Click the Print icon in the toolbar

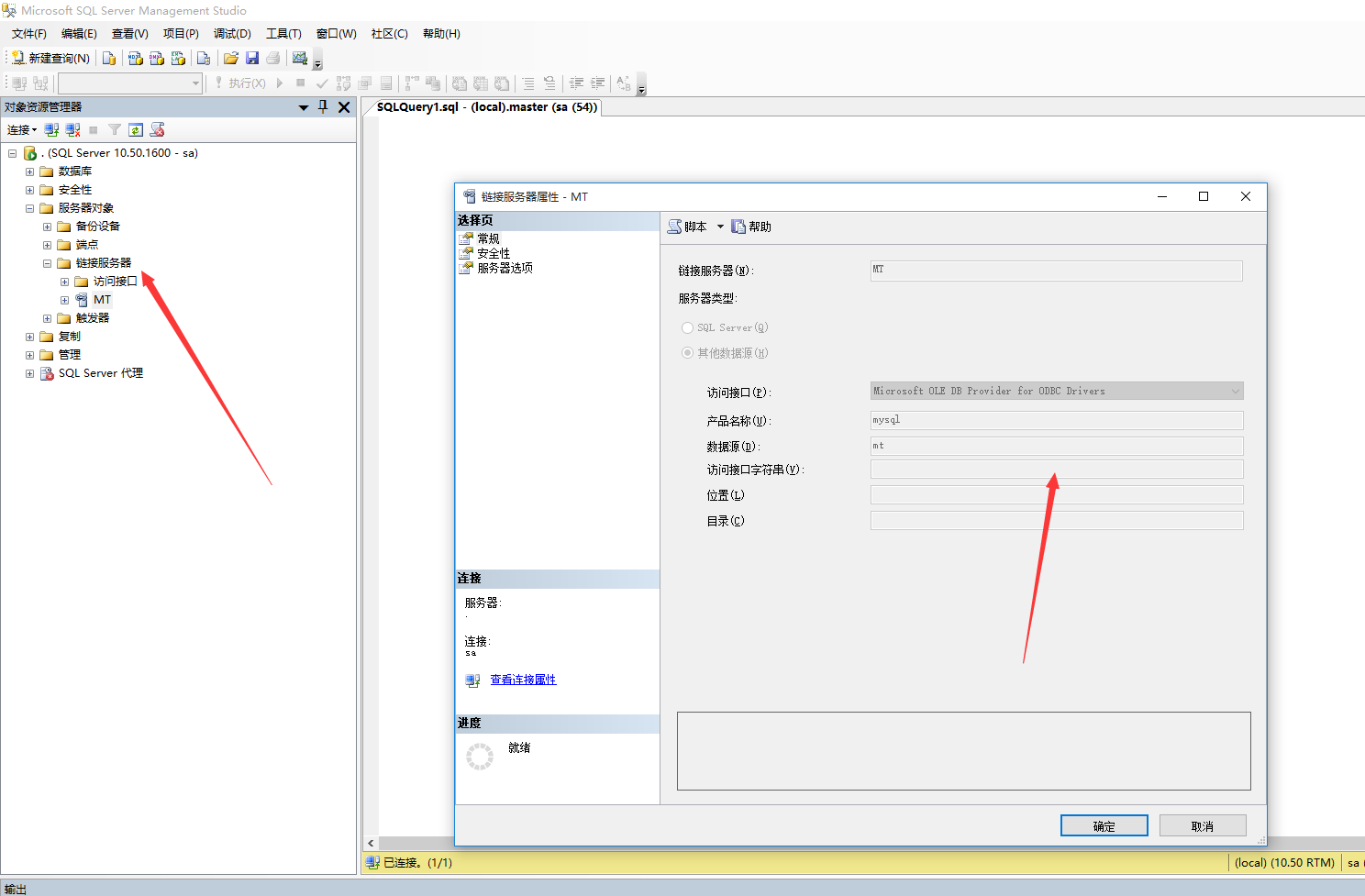click(273, 58)
